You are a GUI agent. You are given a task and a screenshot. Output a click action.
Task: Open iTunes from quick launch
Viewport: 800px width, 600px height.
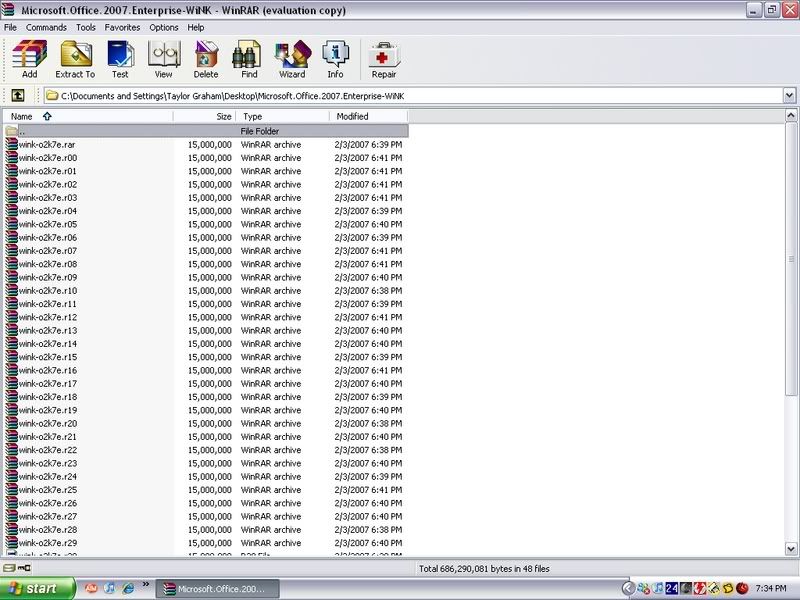tap(109, 588)
